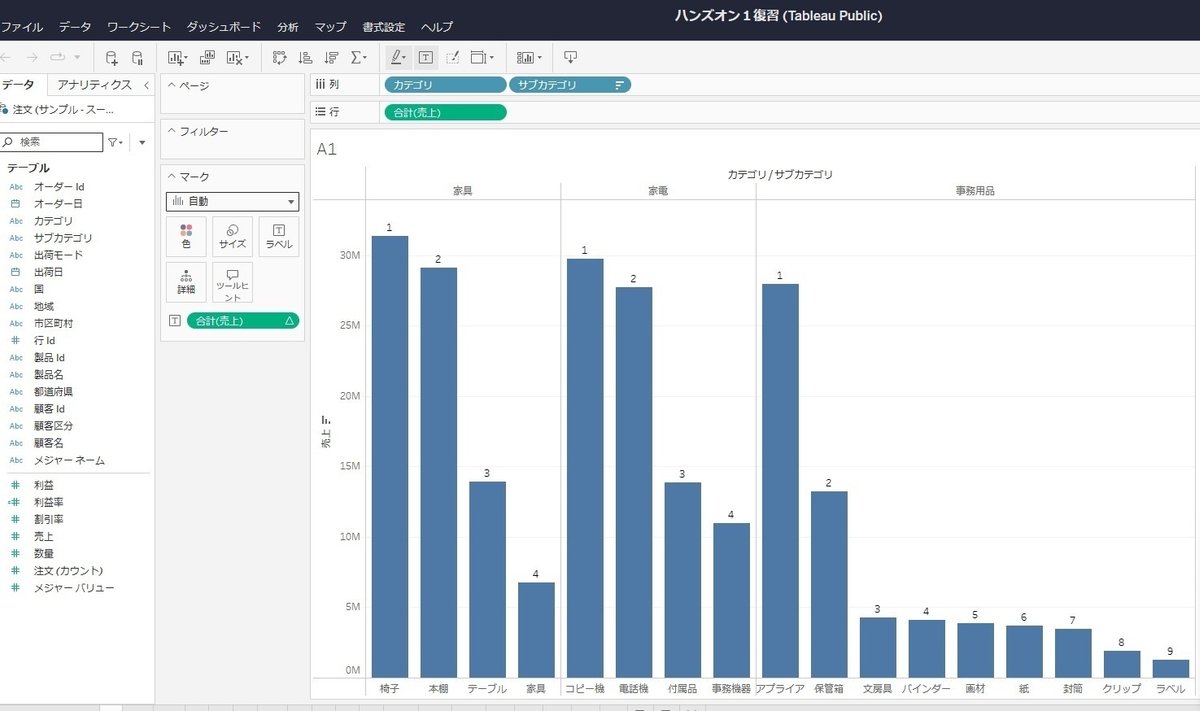Click the Sort Descending toolbar icon
Image resolution: width=1200 pixels, height=711 pixels.
tap(333, 57)
